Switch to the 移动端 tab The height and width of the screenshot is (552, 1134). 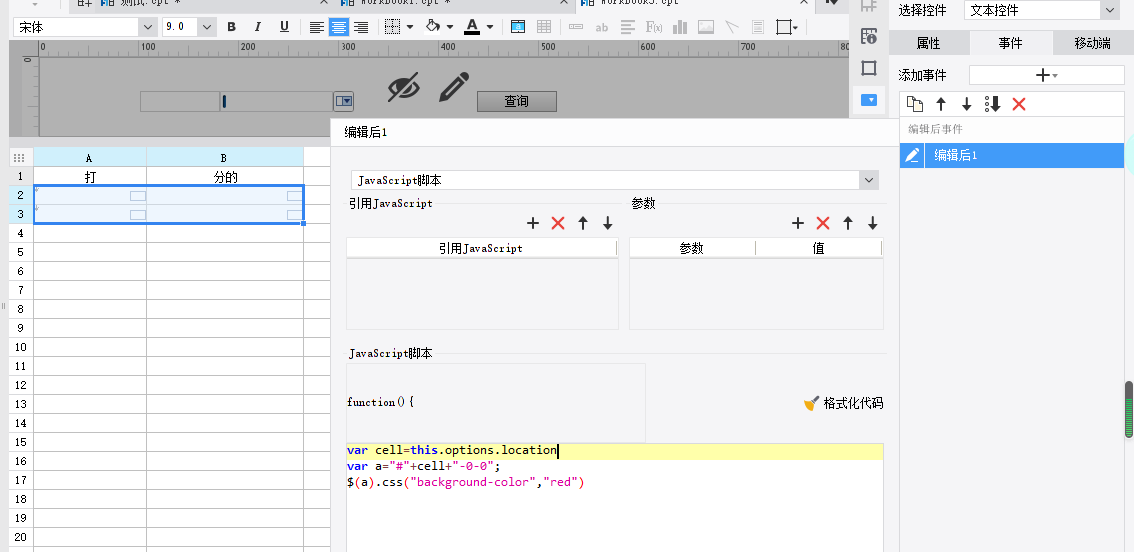click(x=1092, y=43)
